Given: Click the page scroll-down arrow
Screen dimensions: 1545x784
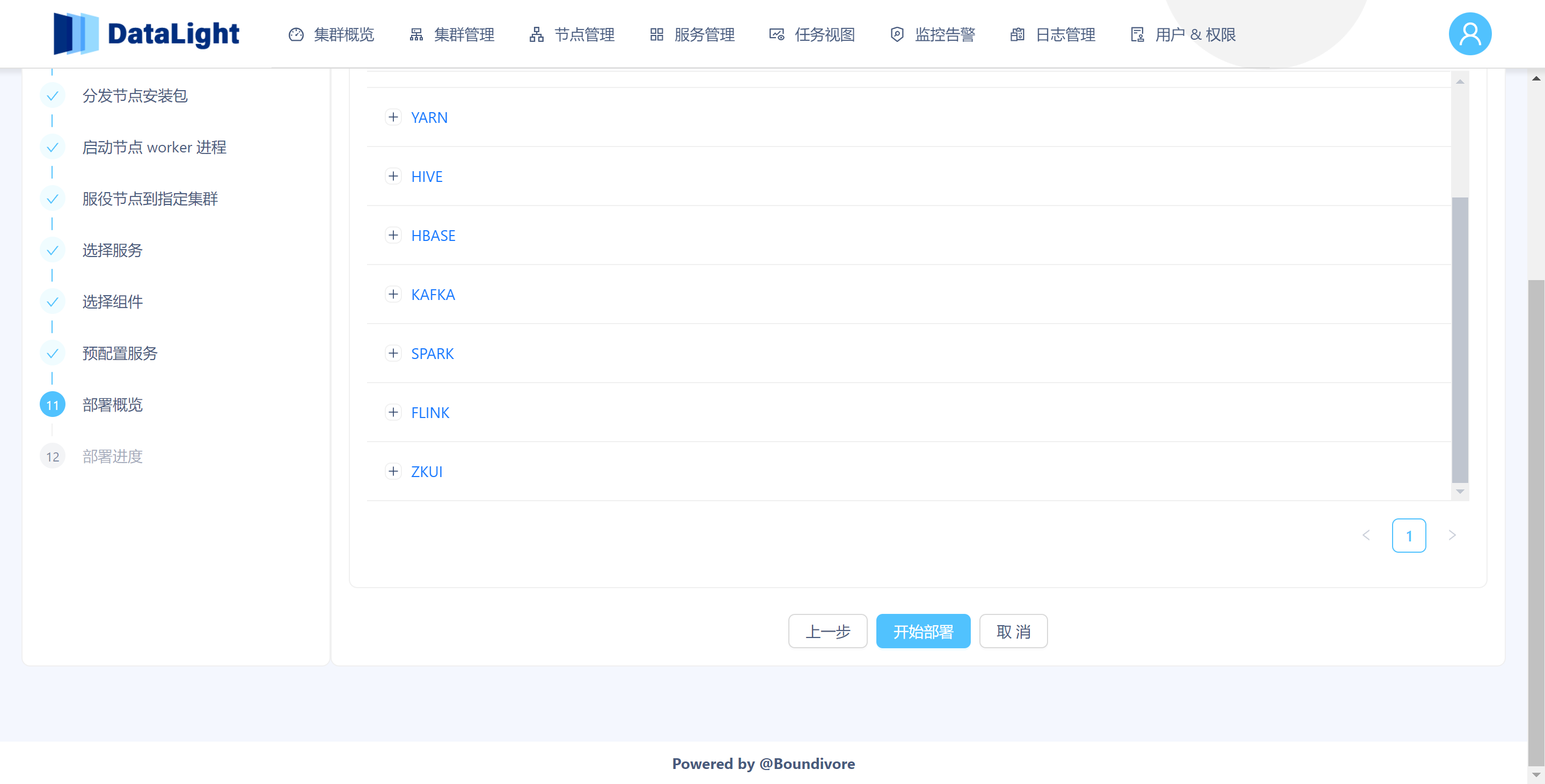Looking at the screenshot, I should coord(1536,775).
